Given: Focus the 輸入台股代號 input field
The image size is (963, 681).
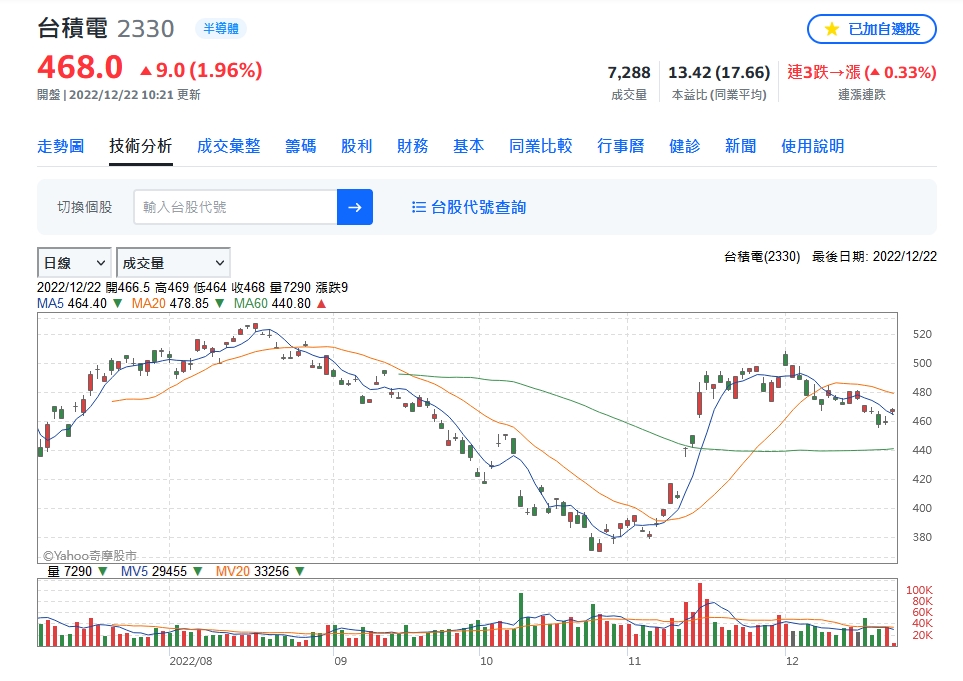Looking at the screenshot, I should [235, 207].
